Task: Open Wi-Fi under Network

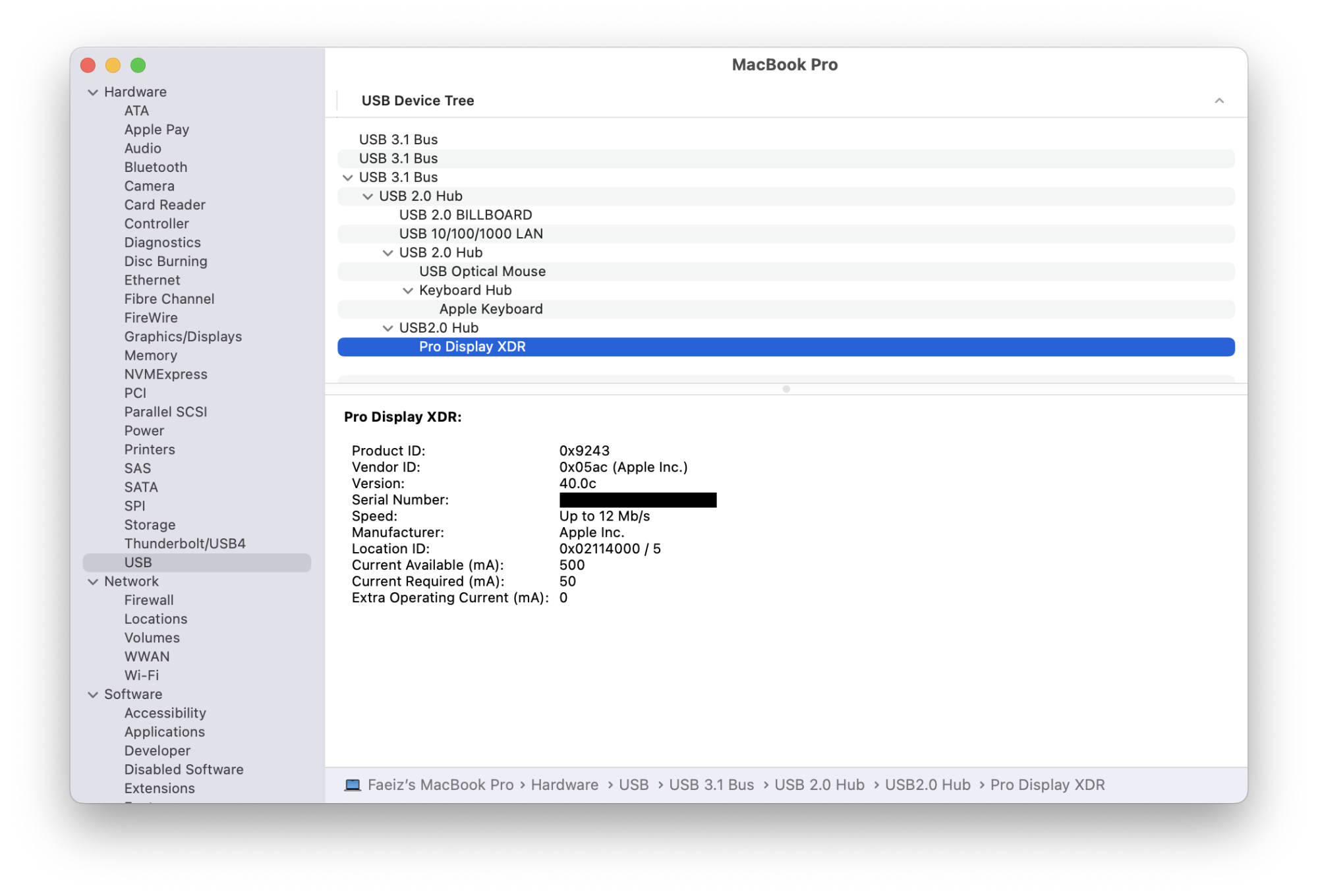Action: pos(141,675)
